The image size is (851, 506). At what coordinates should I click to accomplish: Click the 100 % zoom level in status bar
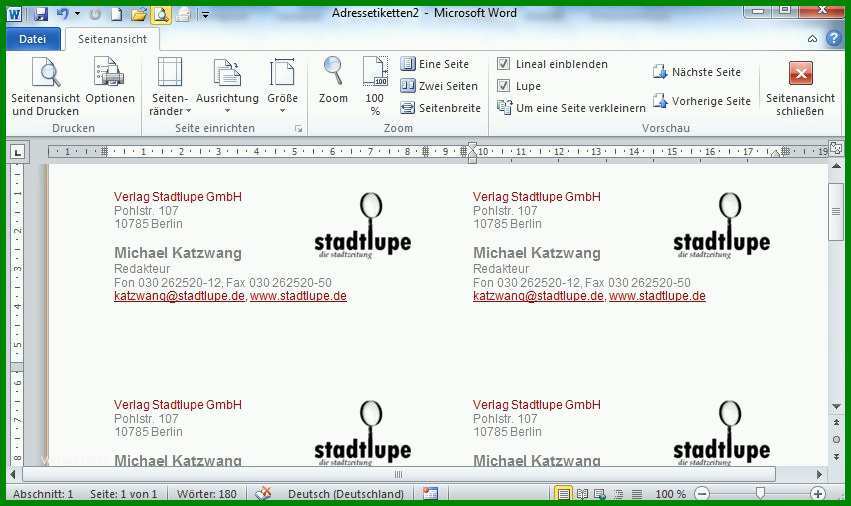(x=671, y=494)
